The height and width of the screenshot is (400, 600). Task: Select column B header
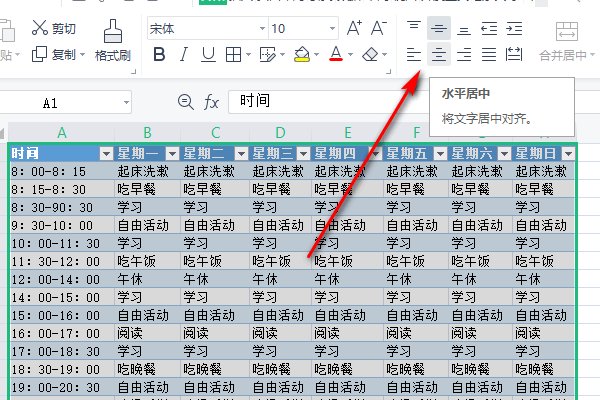click(x=147, y=133)
